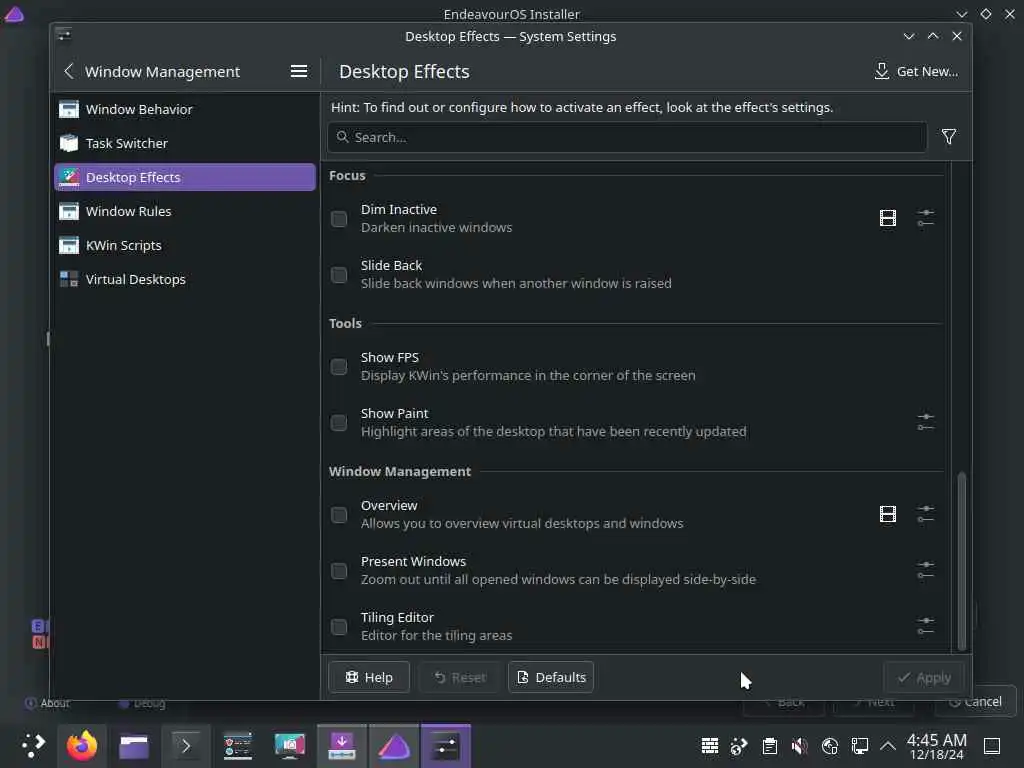This screenshot has width=1024, height=768.
Task: Enable the Show FPS checkbox
Action: click(x=338, y=367)
